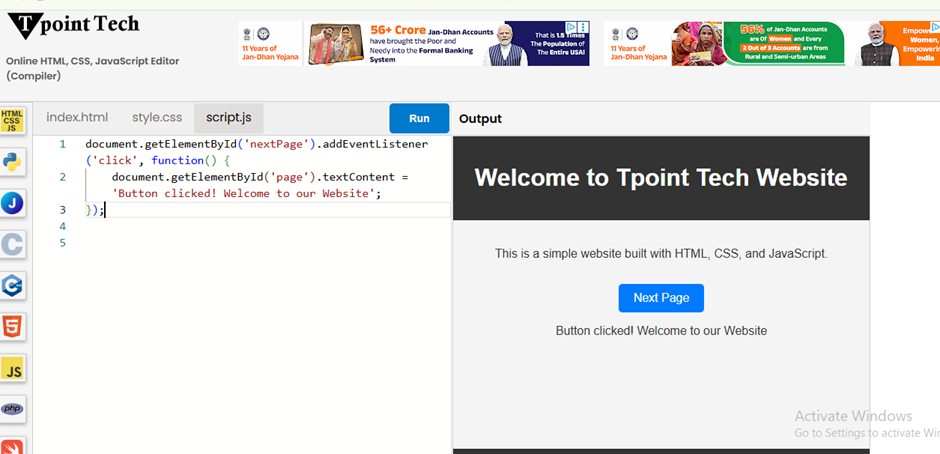This screenshot has width=940, height=454.
Task: Click the Output panel heading
Action: (480, 119)
